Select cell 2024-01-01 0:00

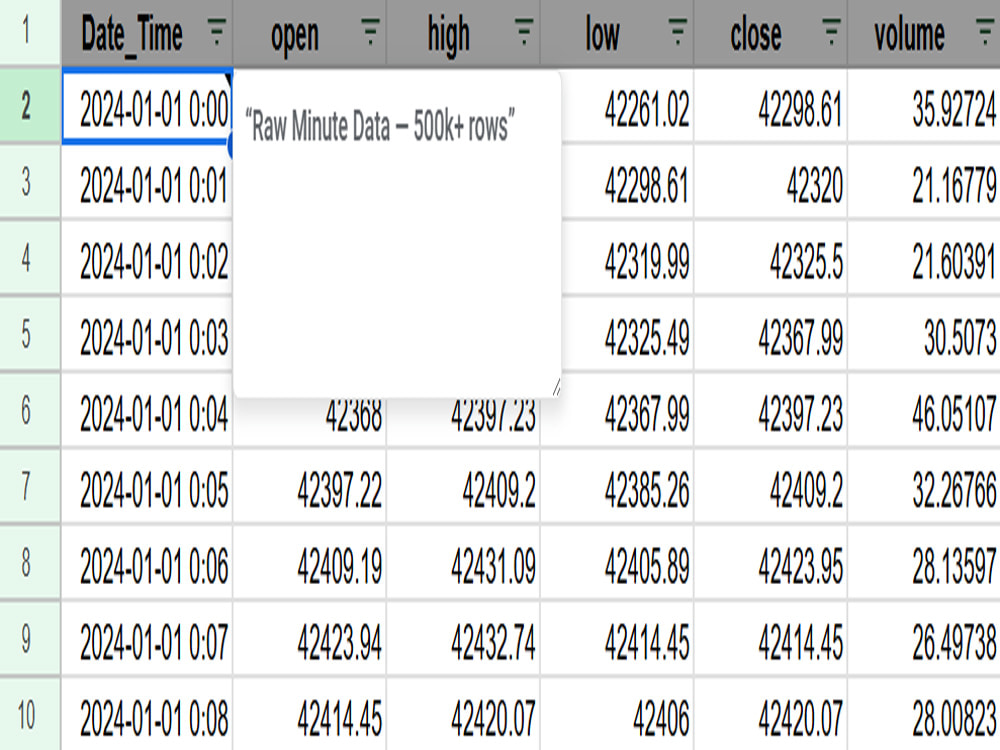point(147,106)
